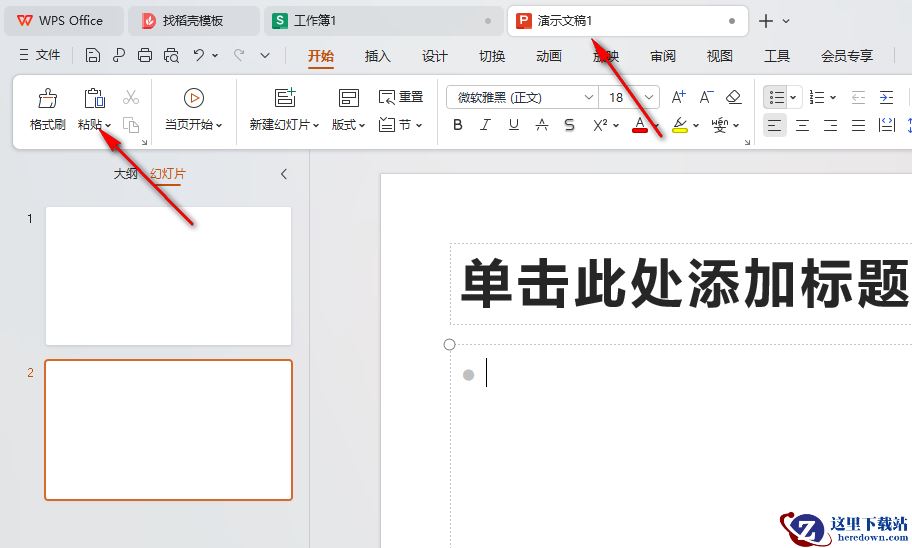Open the tab list chevron beside plus
The height and width of the screenshot is (548, 912).
point(786,21)
